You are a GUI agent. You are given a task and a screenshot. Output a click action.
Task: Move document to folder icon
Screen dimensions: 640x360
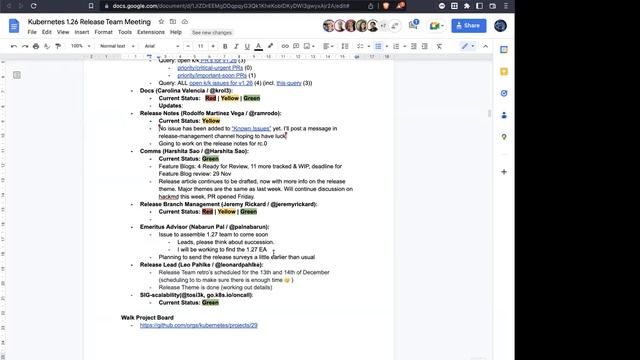pyautogui.click(x=173, y=22)
